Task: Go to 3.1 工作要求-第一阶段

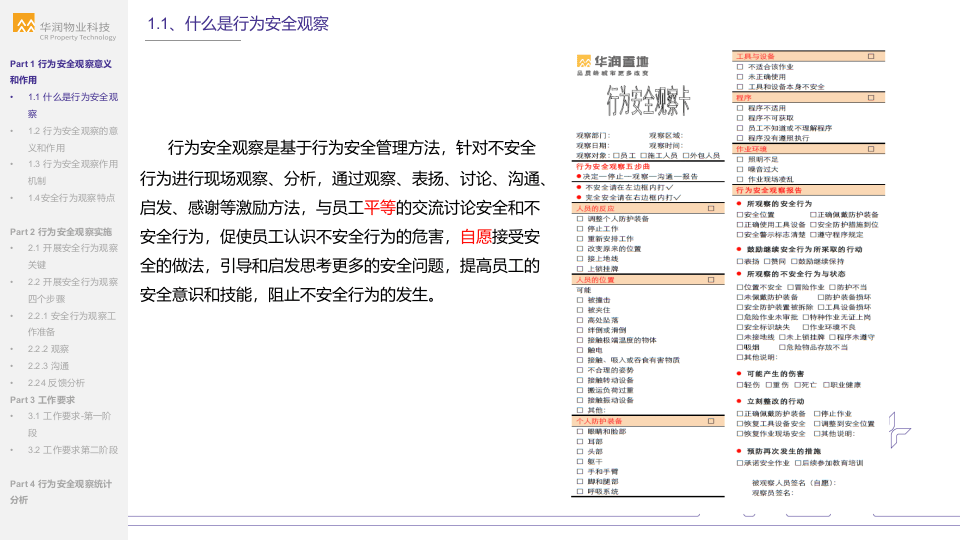Action: pyautogui.click(x=69, y=424)
